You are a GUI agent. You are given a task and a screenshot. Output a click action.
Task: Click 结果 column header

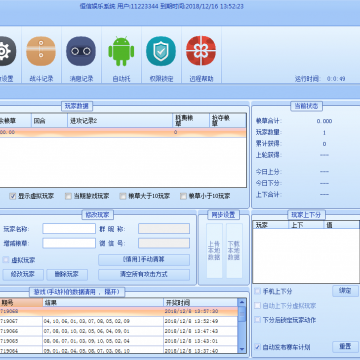click(x=103, y=303)
